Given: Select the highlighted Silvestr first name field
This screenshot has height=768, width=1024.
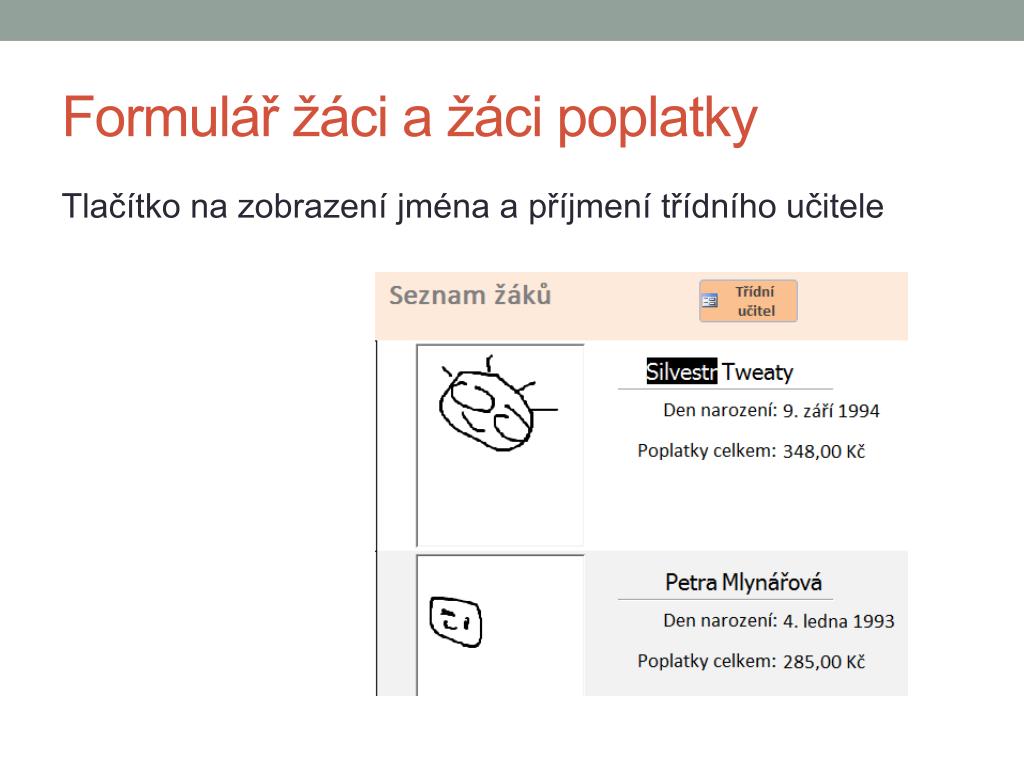Looking at the screenshot, I should [x=682, y=372].
